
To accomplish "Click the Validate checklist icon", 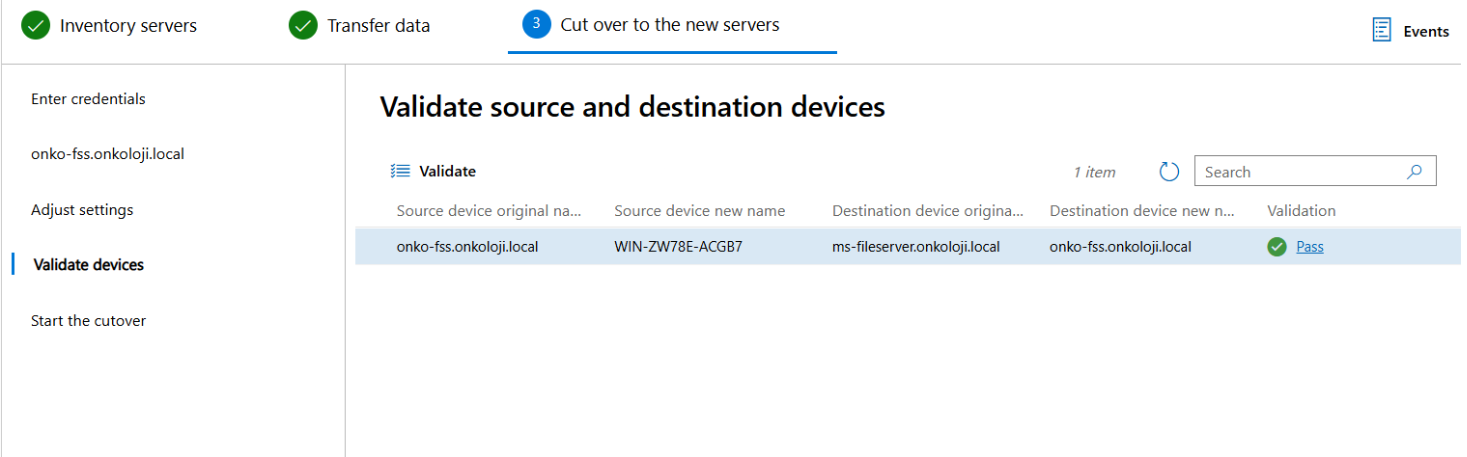I will (x=400, y=171).
